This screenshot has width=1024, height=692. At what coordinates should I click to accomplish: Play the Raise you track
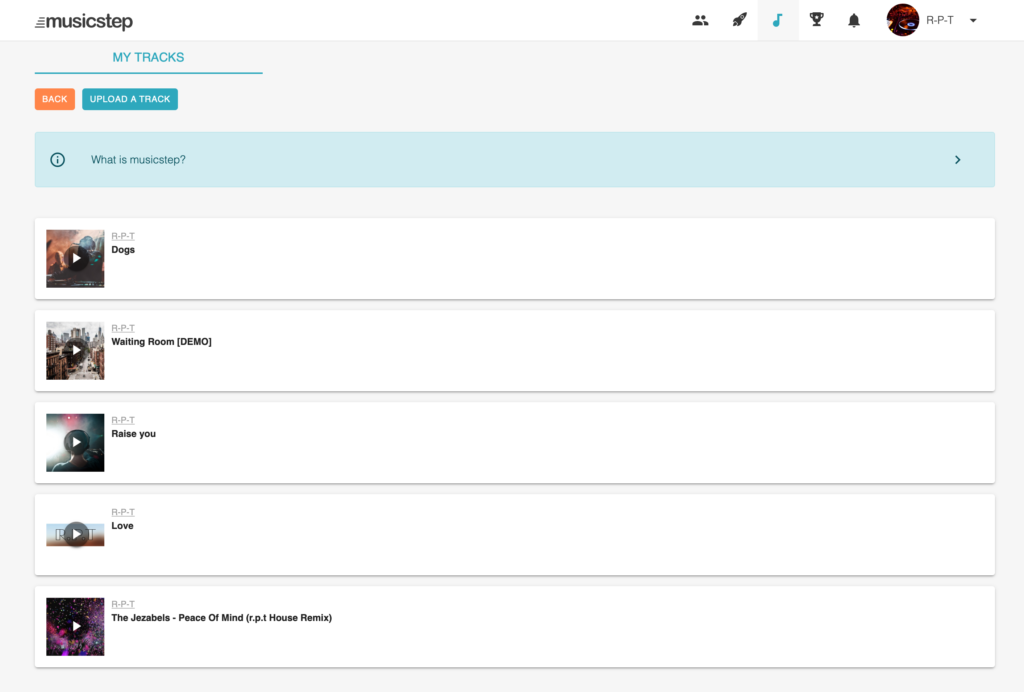coord(76,443)
